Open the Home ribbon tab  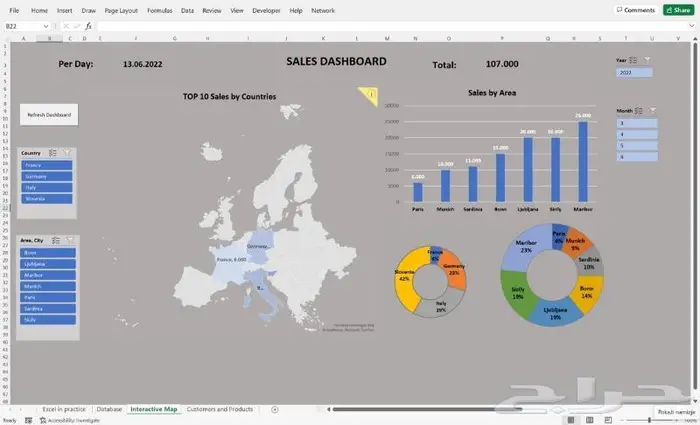click(39, 10)
